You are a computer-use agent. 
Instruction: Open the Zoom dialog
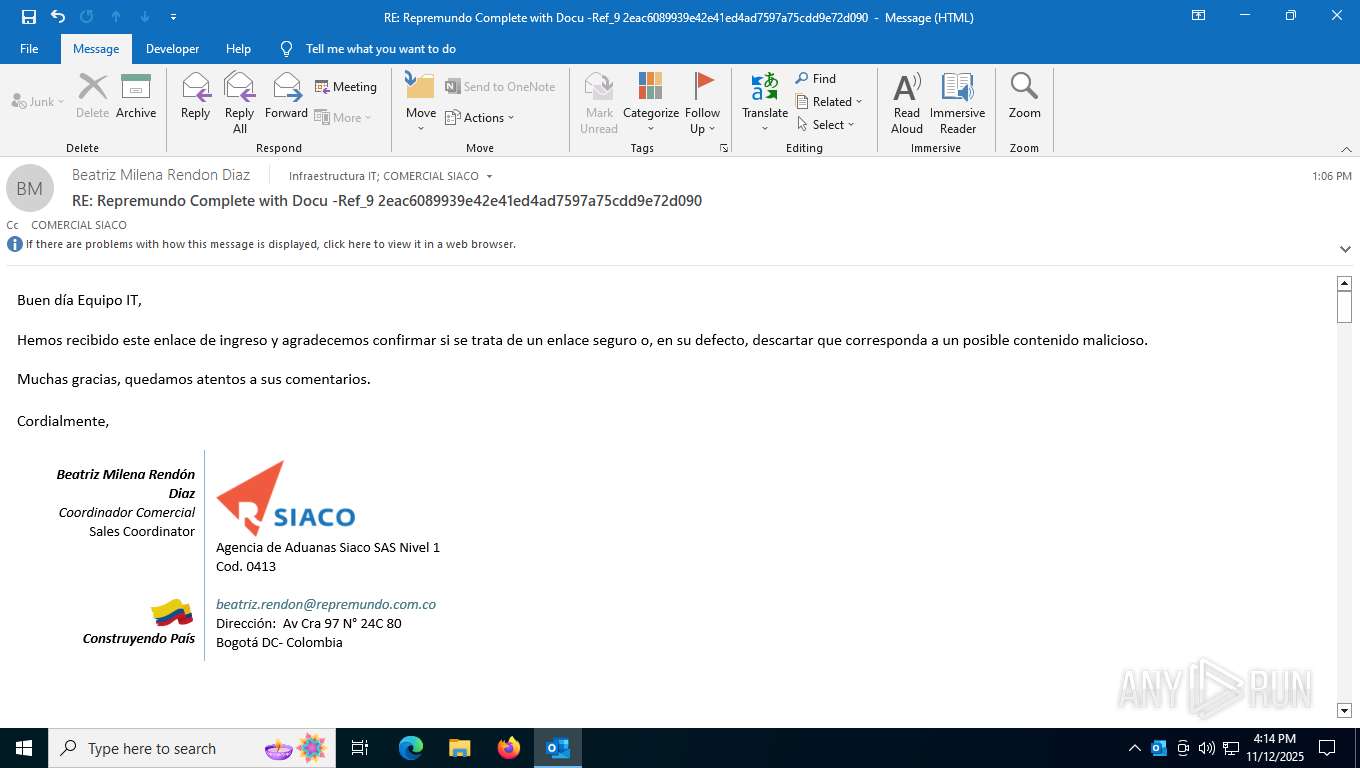coord(1024,97)
